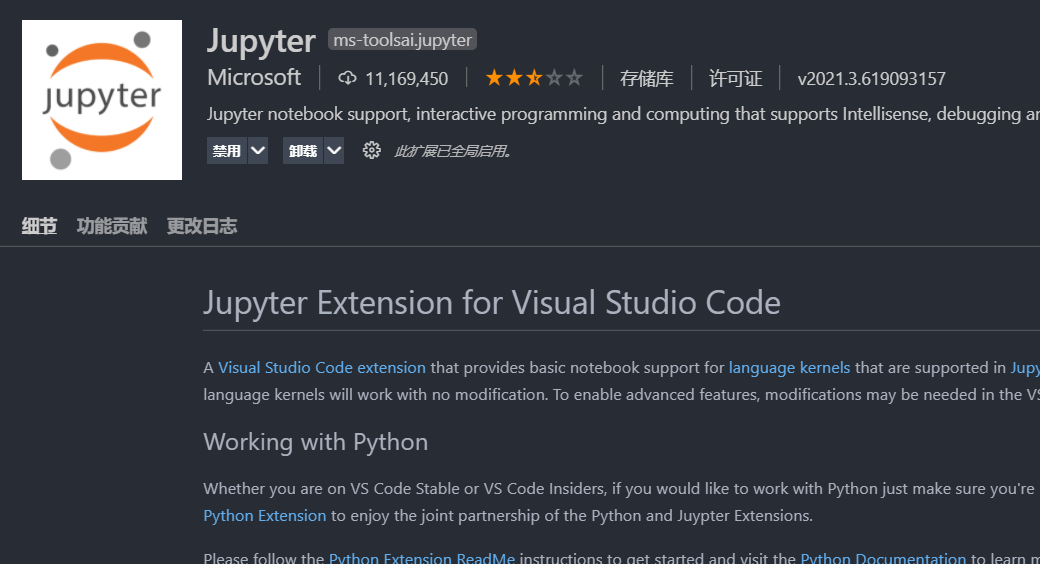The width and height of the screenshot is (1040, 564).
Task: Click the Microsoft publisher name
Action: [254, 78]
